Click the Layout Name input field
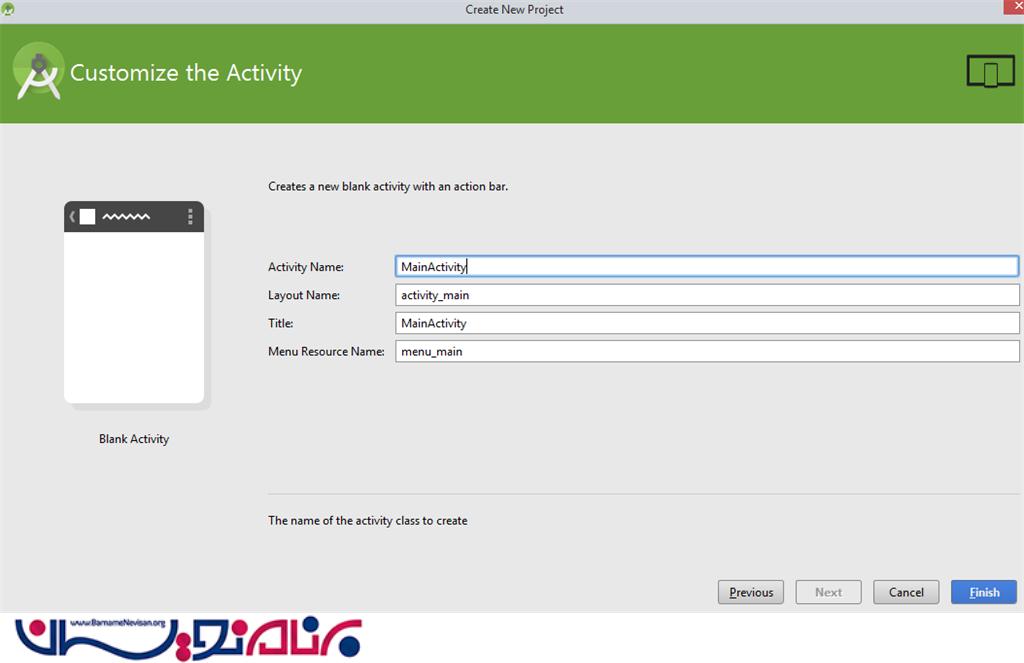This screenshot has height=663, width=1024. [x=707, y=295]
